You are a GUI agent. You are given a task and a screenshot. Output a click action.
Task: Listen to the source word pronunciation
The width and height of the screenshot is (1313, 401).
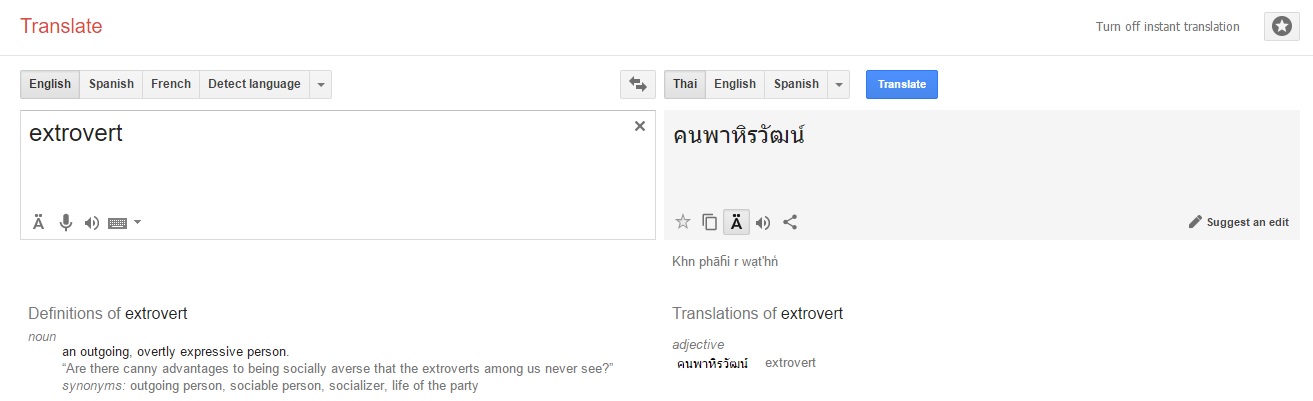click(x=92, y=222)
